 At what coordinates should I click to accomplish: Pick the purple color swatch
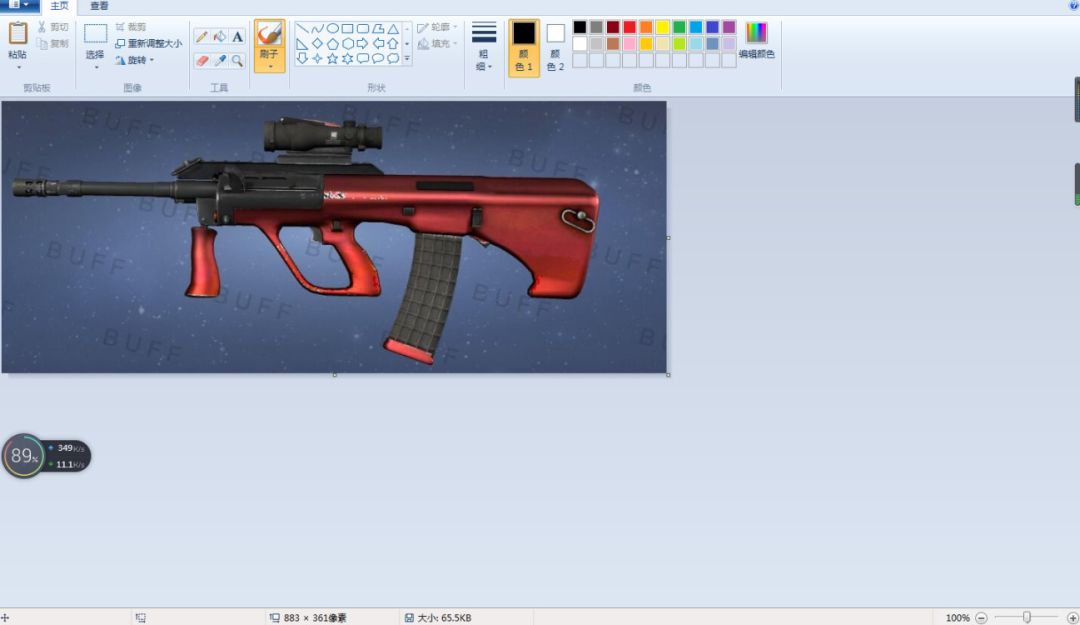[x=729, y=27]
